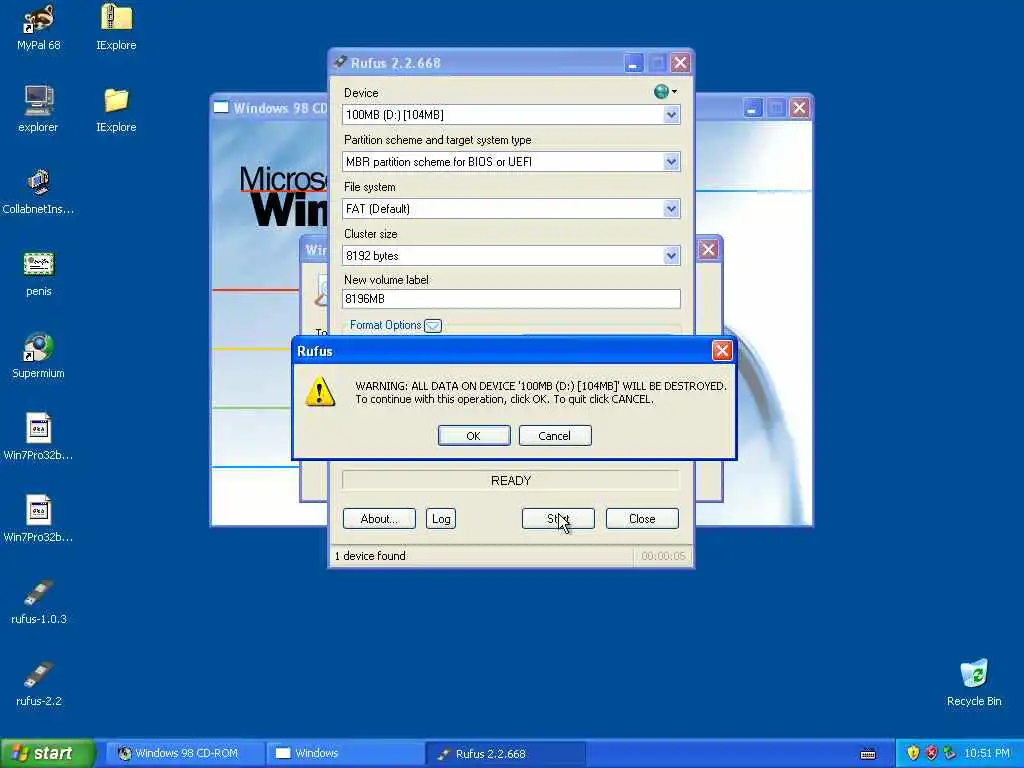Click the warning triangle icon in dialog
The height and width of the screenshot is (768, 1024).
click(x=320, y=391)
